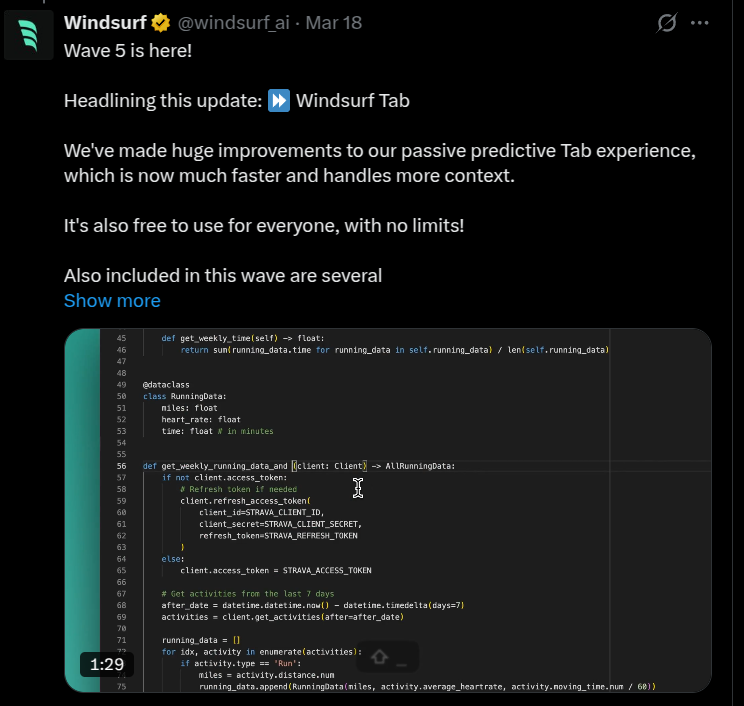Open the Windsurf display name link
The width and height of the screenshot is (744, 706).
pyautogui.click(x=105, y=23)
